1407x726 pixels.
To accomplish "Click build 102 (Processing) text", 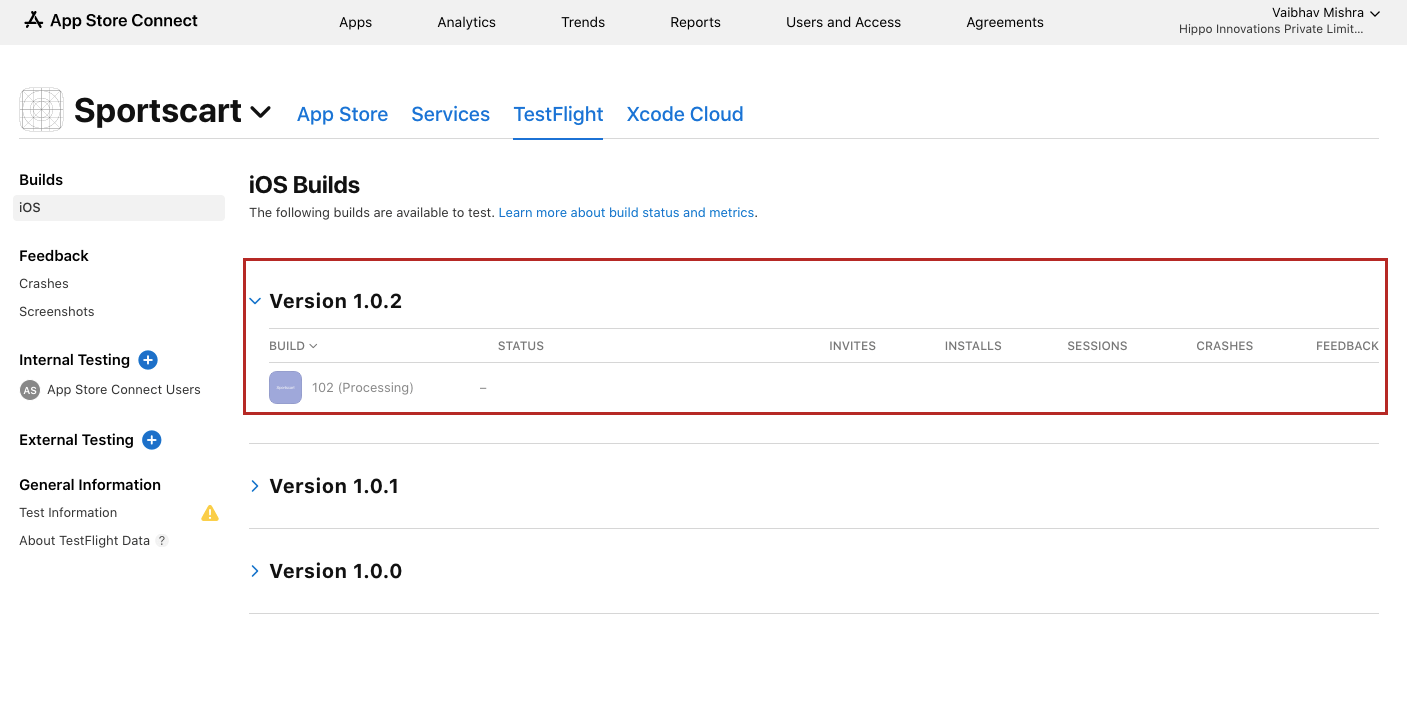I will point(363,388).
